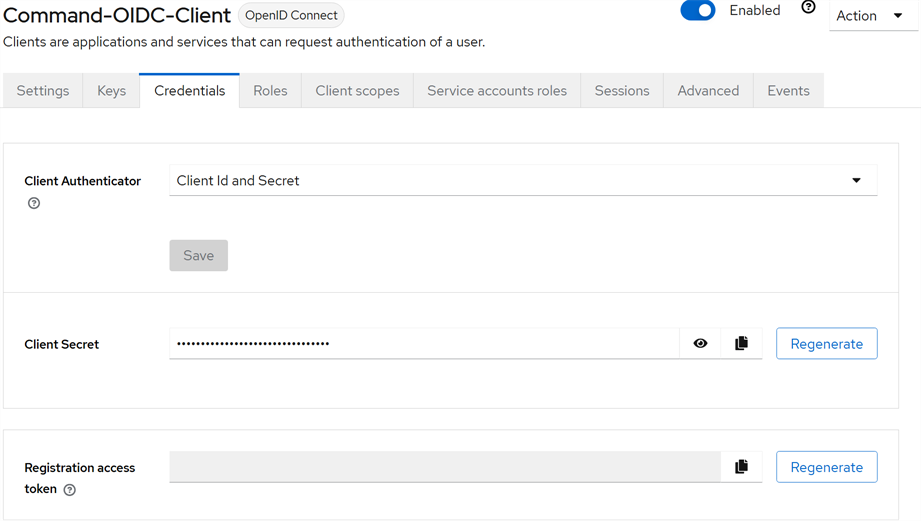Screen dimensions: 921x521
Task: Reveal the Client Secret with eye icon
Action: (x=700, y=343)
